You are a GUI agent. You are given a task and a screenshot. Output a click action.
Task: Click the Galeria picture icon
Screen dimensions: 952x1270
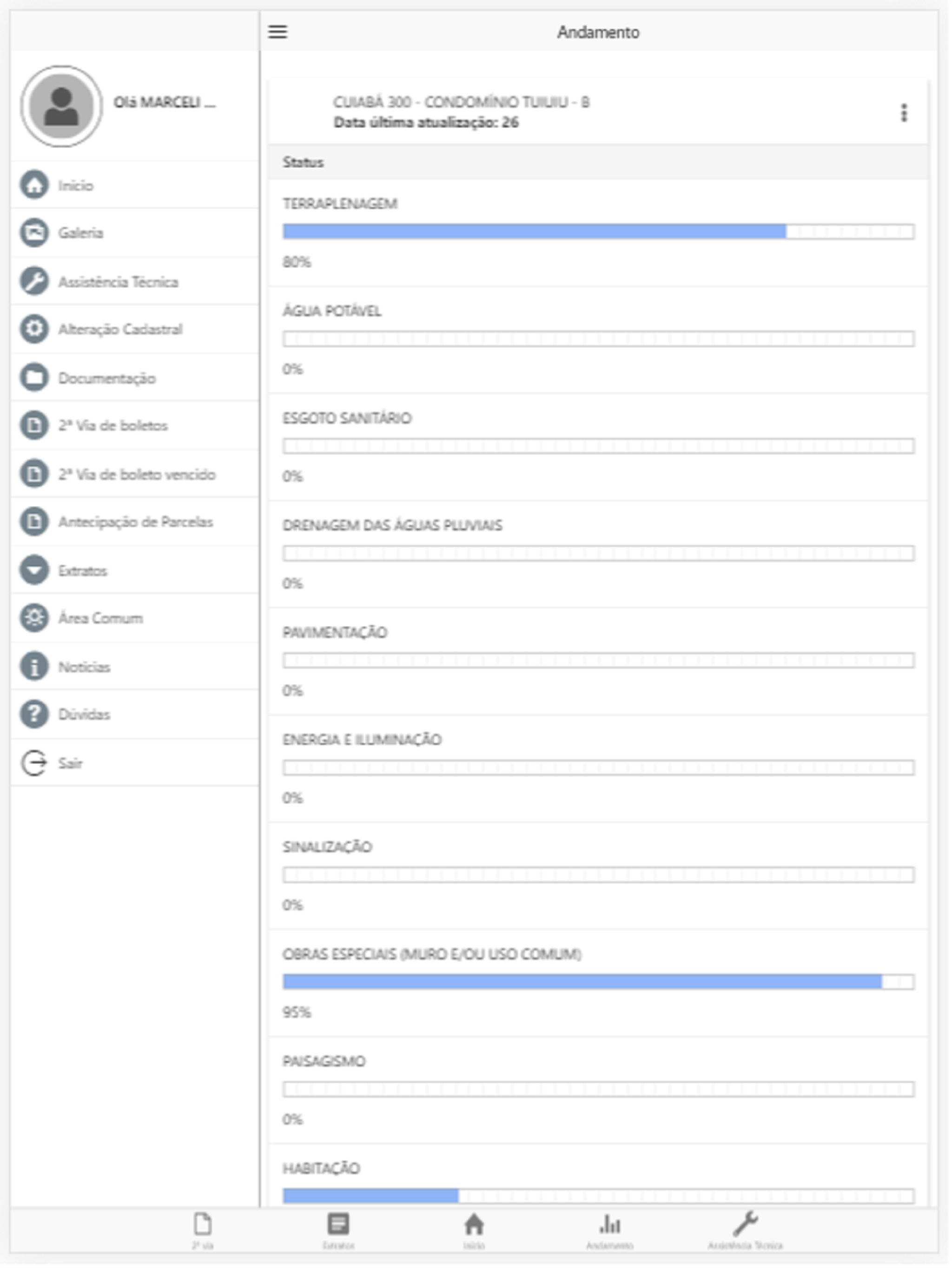click(x=34, y=232)
